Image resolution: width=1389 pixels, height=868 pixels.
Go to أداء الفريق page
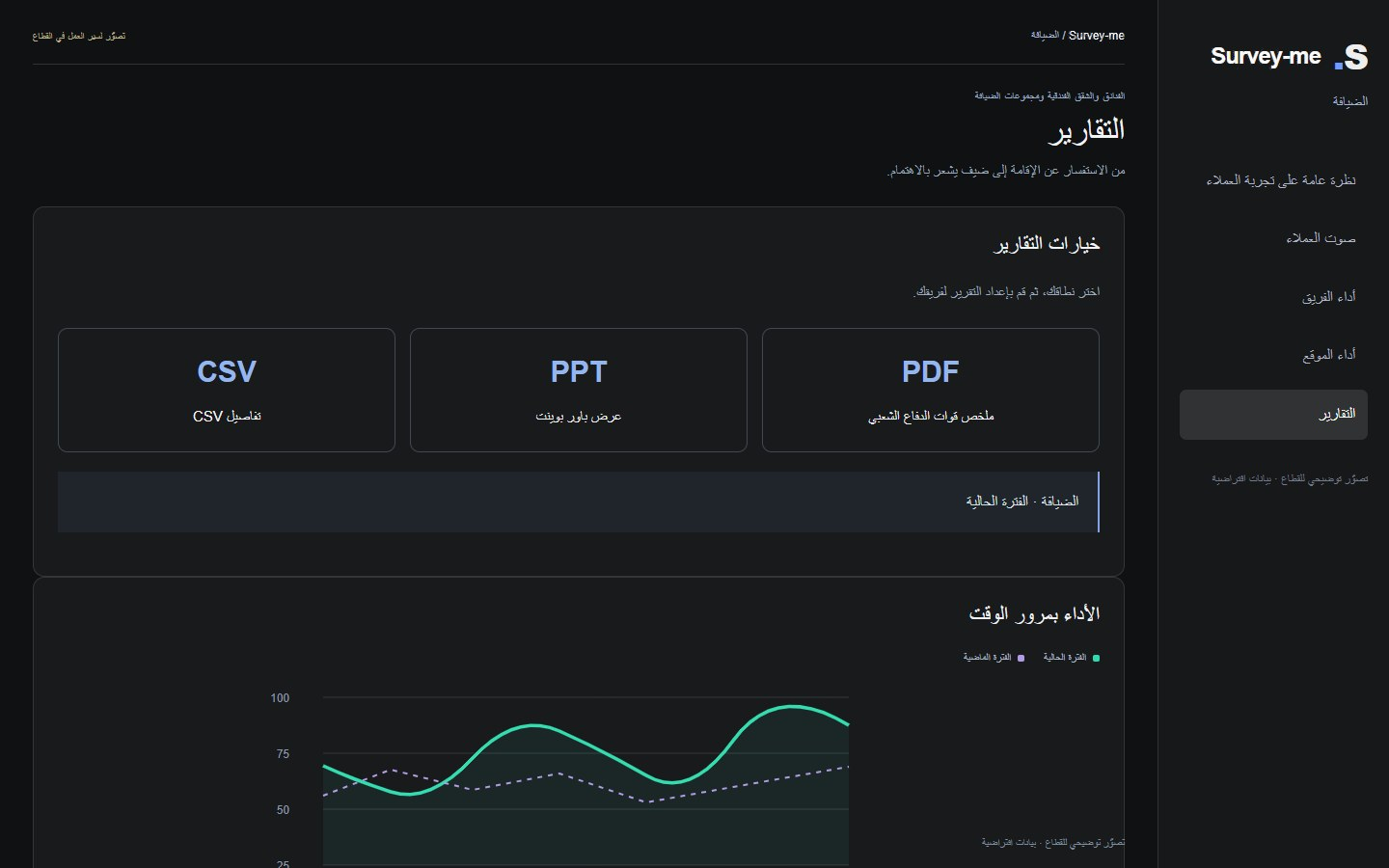pyautogui.click(x=1273, y=297)
